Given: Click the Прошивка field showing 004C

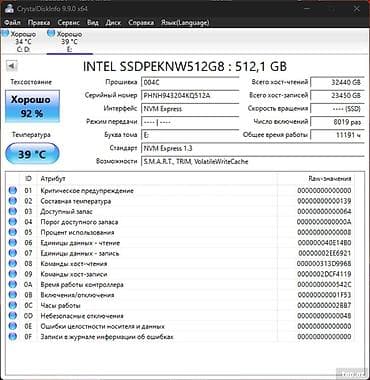Looking at the screenshot, I should [190, 82].
